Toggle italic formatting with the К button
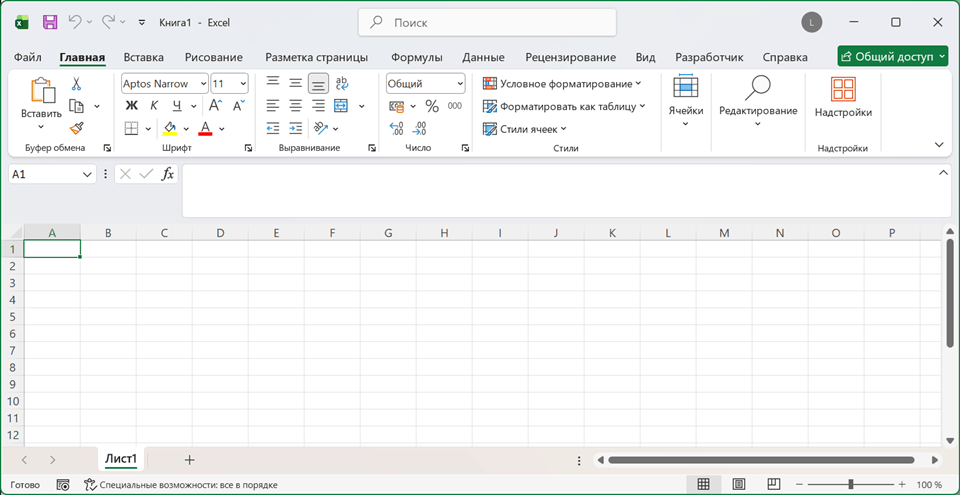Viewport: 960px width, 495px height. (154, 105)
